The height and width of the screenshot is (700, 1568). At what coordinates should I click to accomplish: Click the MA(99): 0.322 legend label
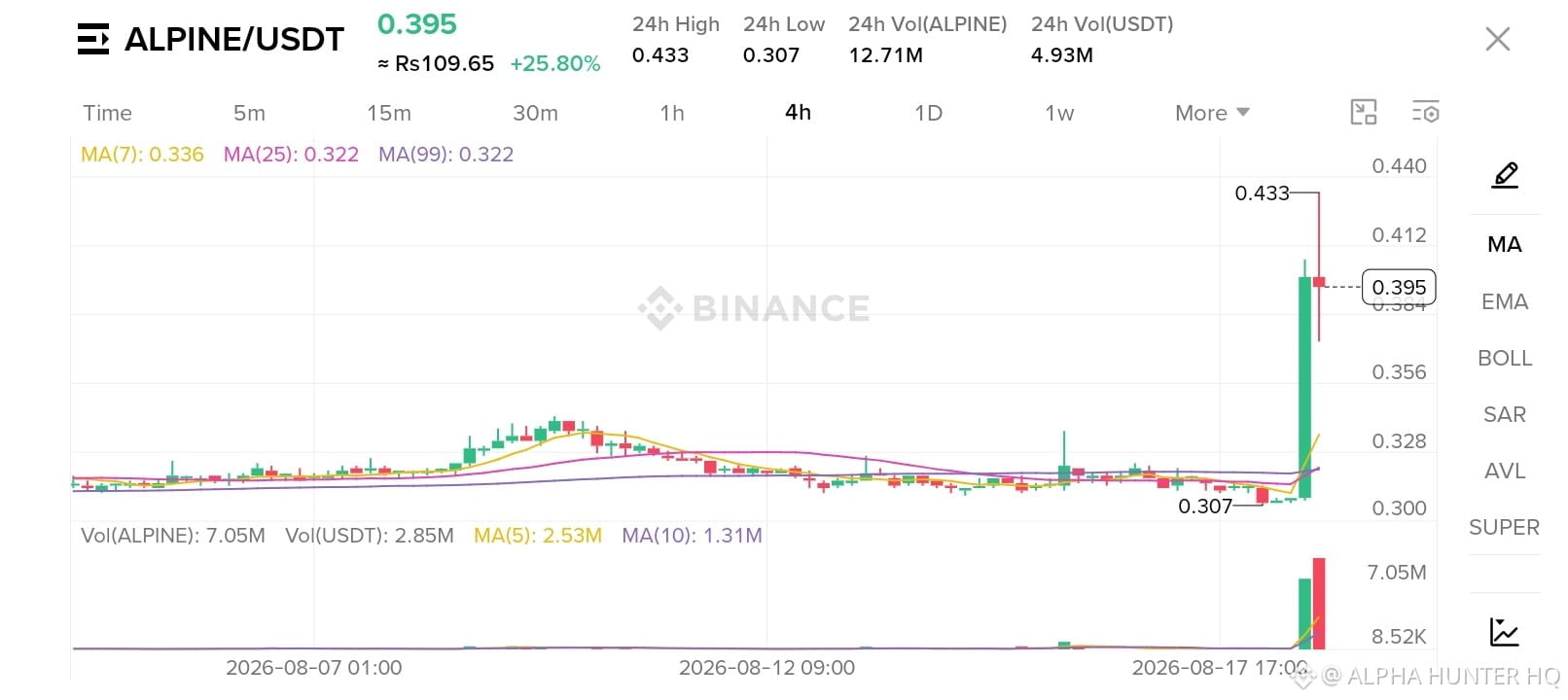tap(445, 155)
